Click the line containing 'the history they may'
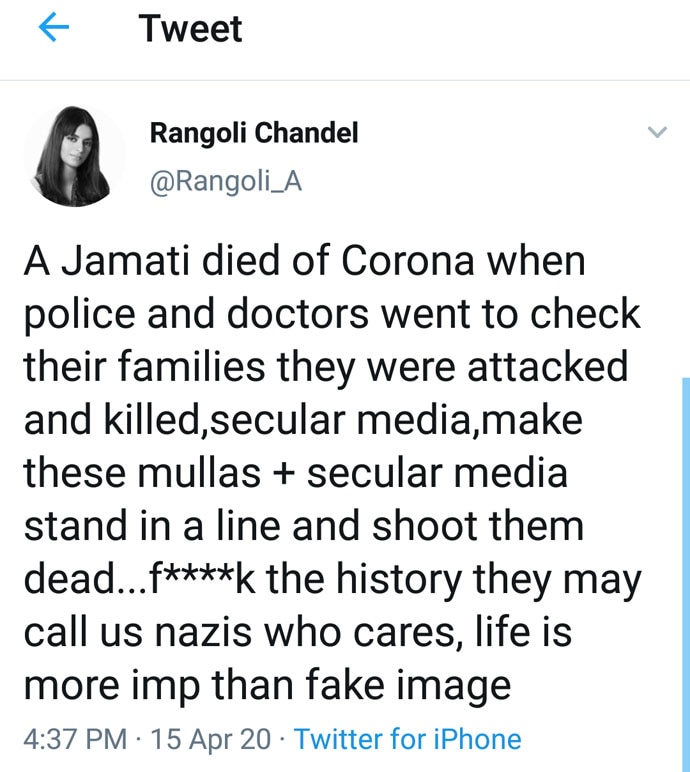Viewport: 690px width, 772px height. coord(332,579)
